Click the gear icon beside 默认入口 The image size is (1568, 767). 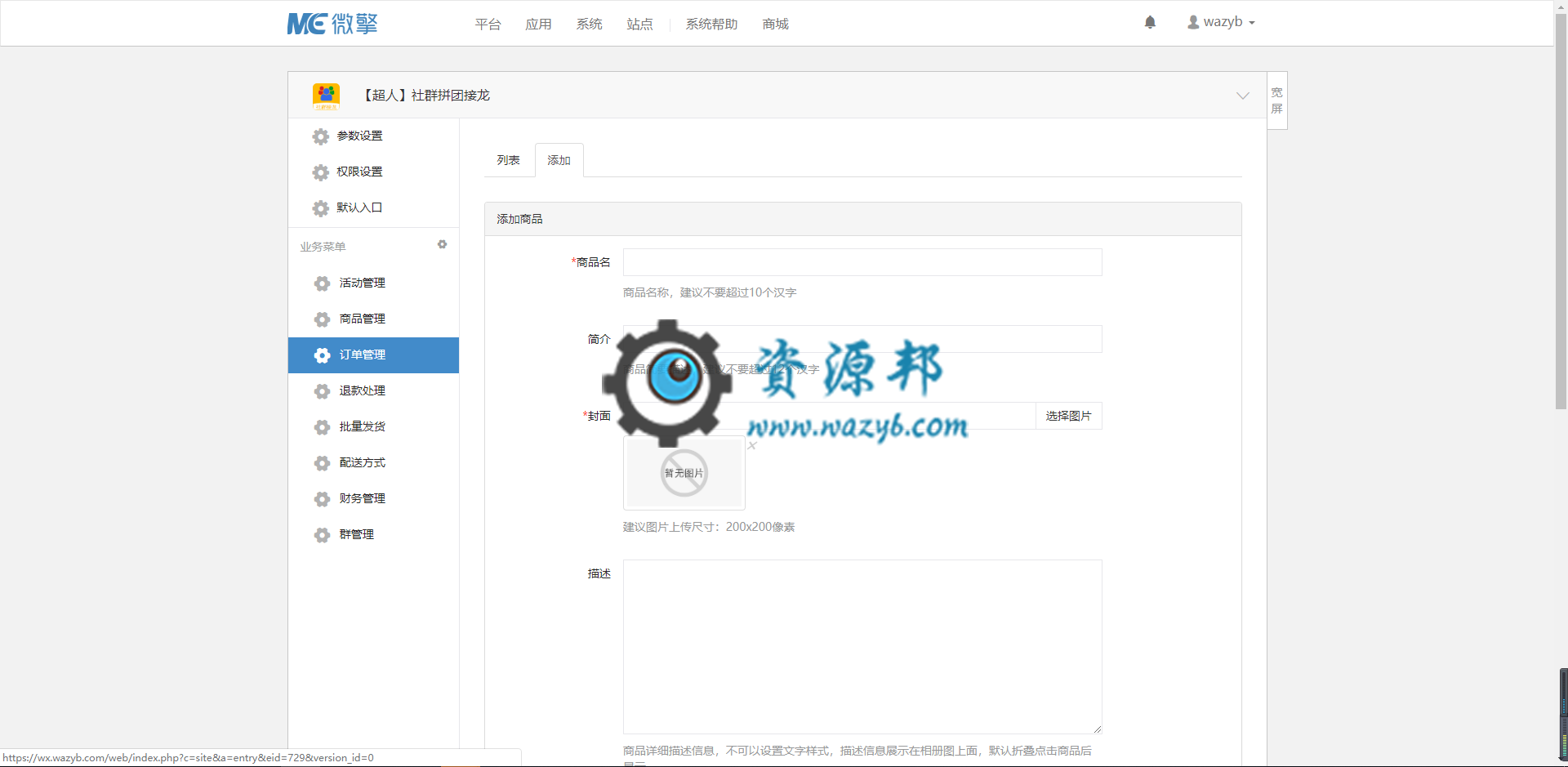[x=321, y=208]
